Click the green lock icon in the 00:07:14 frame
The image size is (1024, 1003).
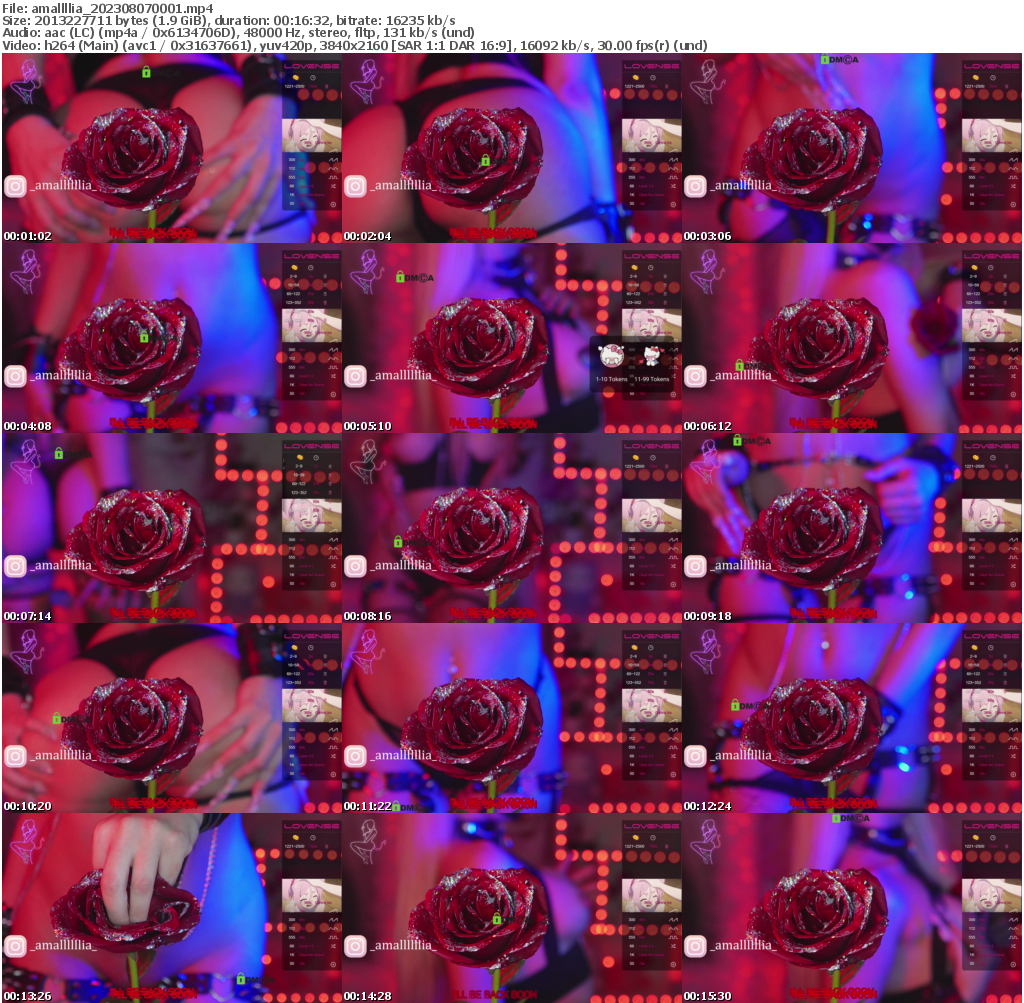(59, 453)
